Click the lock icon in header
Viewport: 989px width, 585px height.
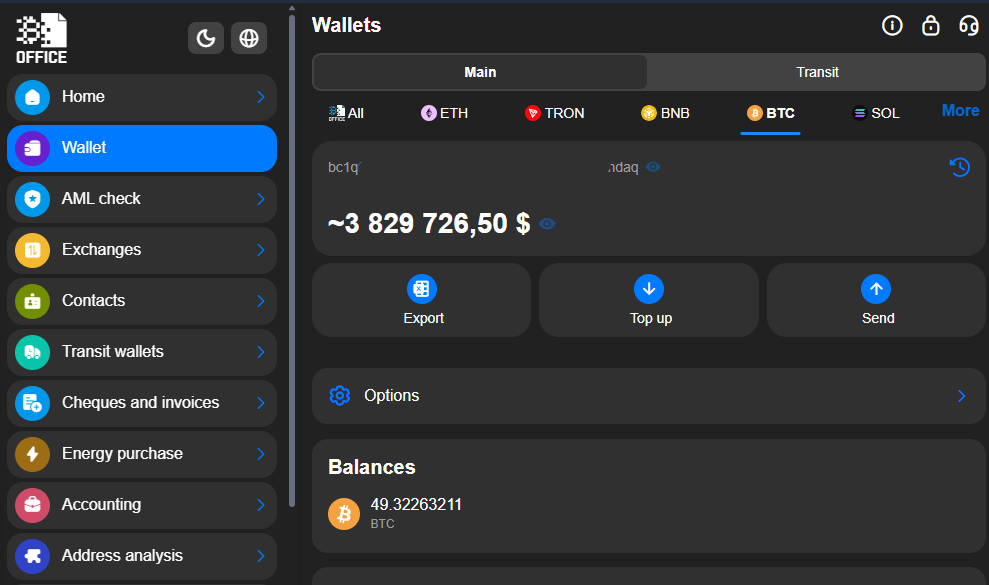pyautogui.click(x=930, y=26)
